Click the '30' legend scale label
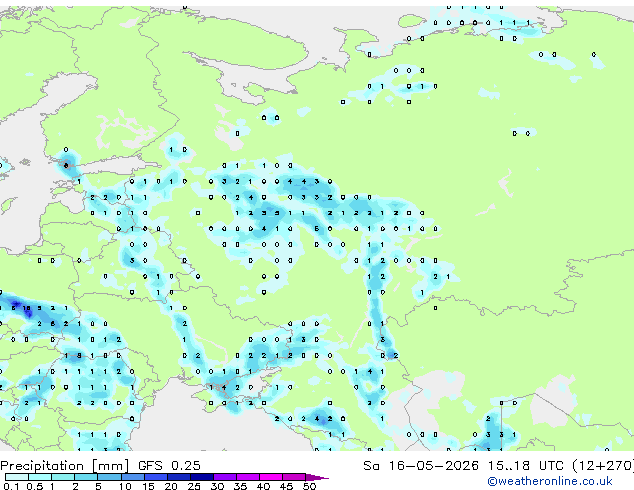This screenshot has height=490, width=634. coord(217,486)
